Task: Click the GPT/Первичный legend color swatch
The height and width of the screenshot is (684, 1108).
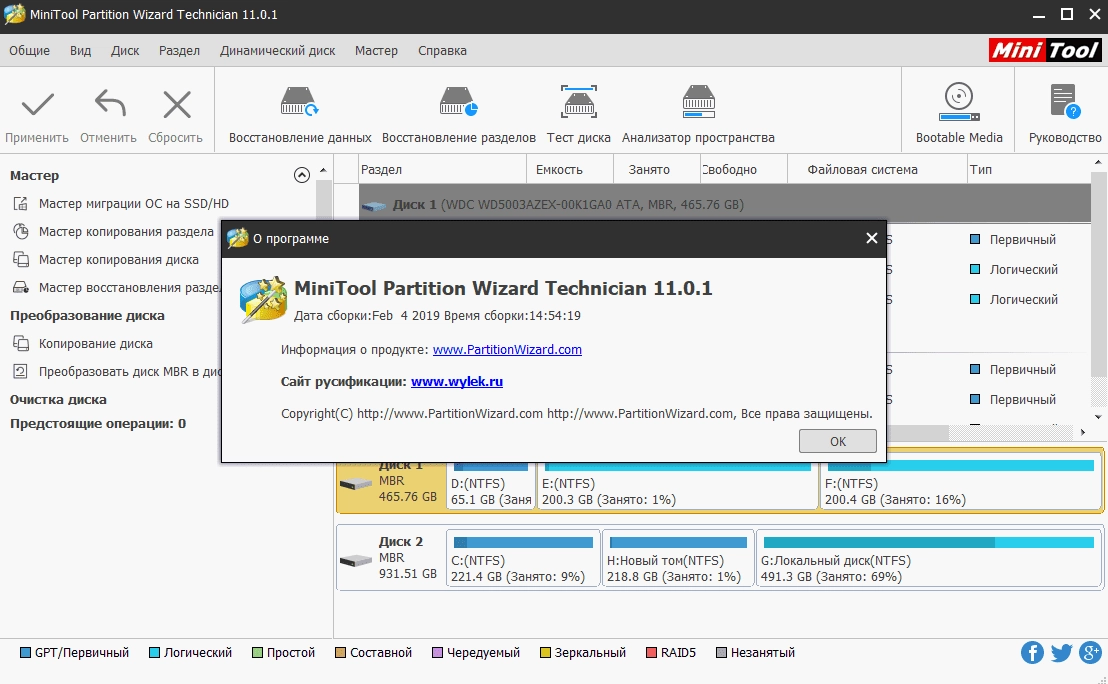Action: click(x=25, y=652)
